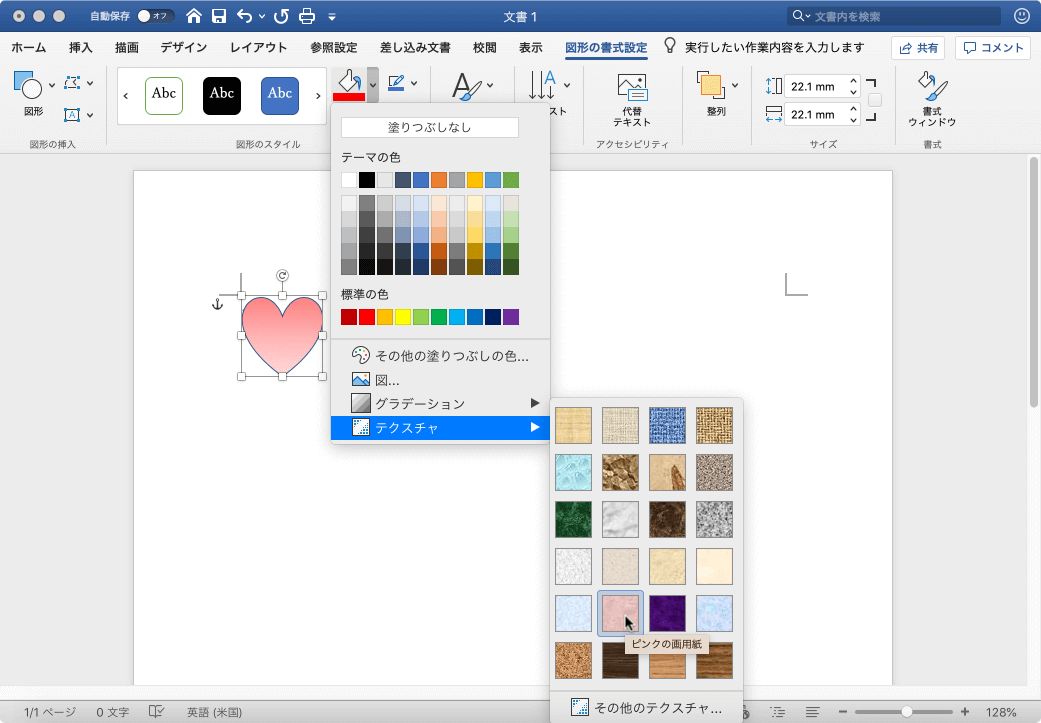Screen dimensions: 1041x723
Task: Show previous shape styles with left chevron
Action: (126, 96)
